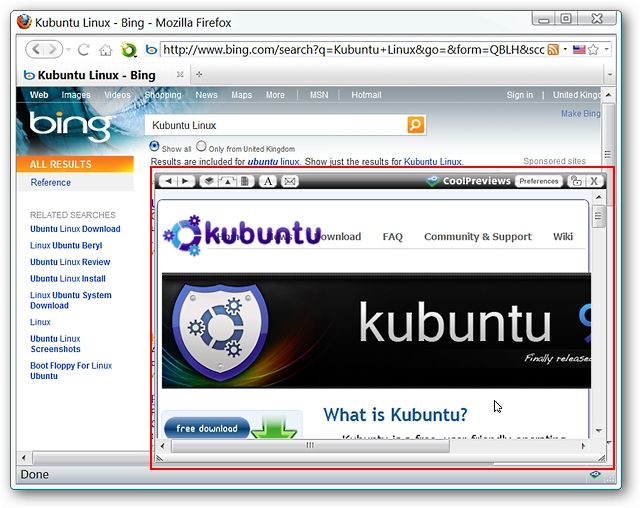Add preview to CoolPreviews stack icon
640x508 pixels.
click(x=209, y=181)
